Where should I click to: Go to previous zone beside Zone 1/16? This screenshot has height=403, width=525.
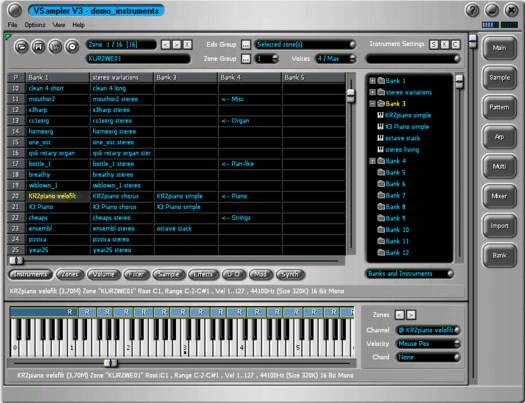(x=166, y=45)
